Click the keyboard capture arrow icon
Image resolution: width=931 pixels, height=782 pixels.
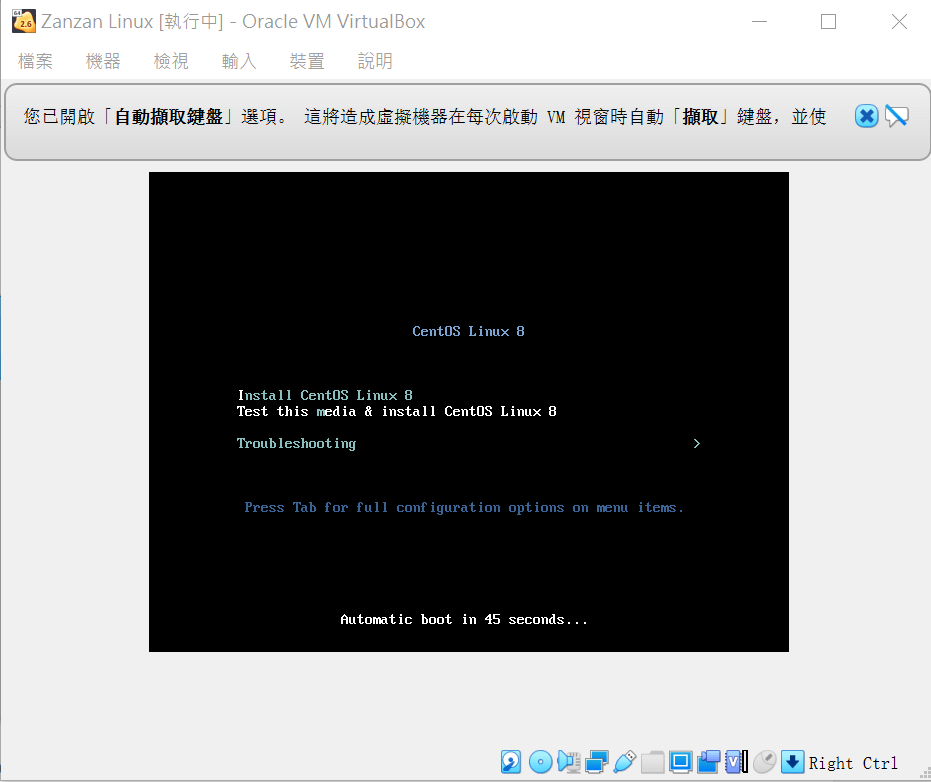point(792,762)
